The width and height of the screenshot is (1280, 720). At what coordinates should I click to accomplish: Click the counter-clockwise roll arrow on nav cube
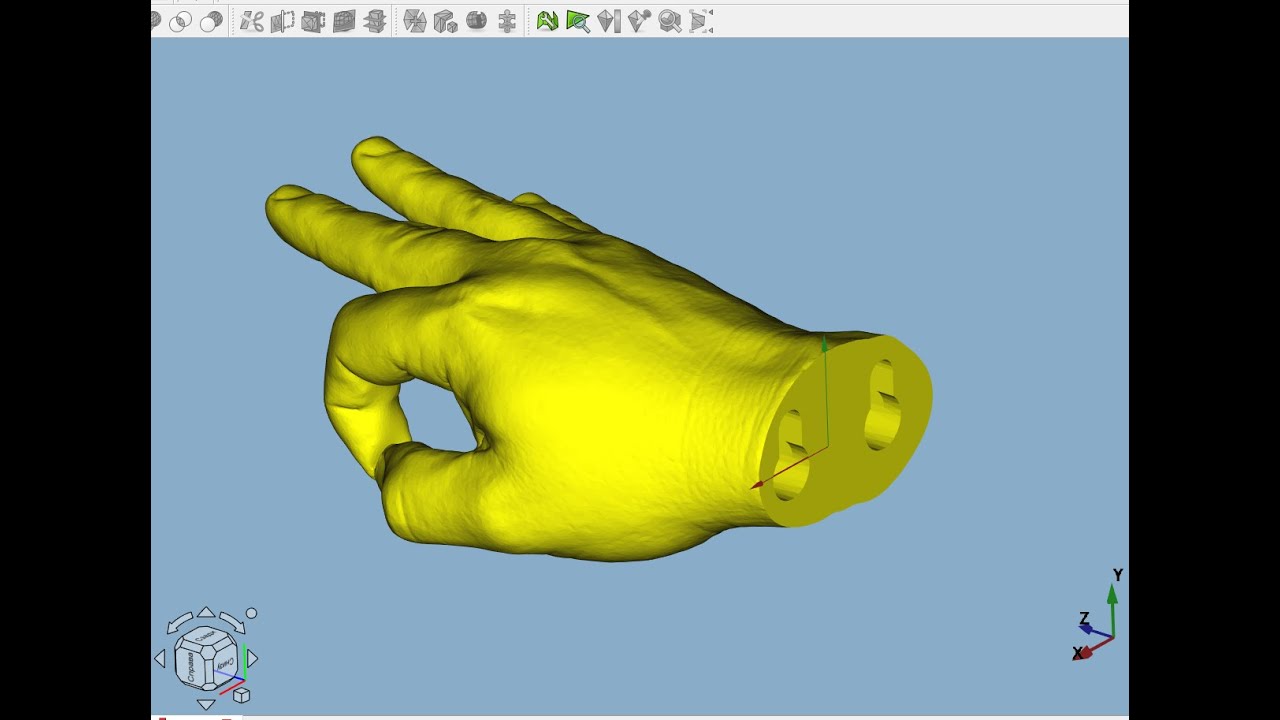tap(179, 623)
